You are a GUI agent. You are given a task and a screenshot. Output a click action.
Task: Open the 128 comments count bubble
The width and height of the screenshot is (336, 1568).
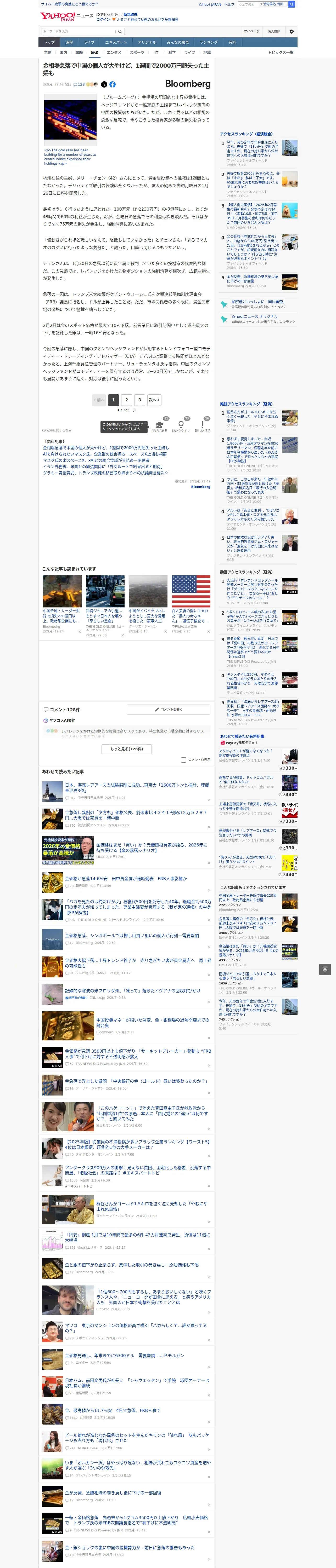[79, 85]
